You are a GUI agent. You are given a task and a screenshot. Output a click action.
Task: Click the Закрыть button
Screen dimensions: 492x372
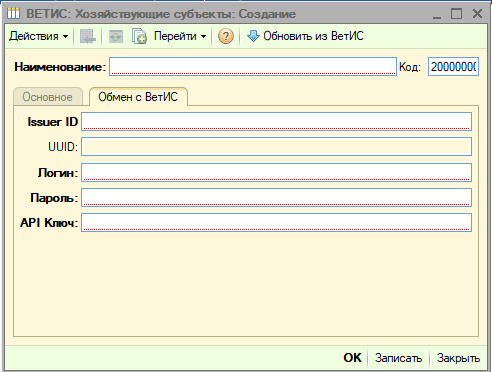pos(458,358)
